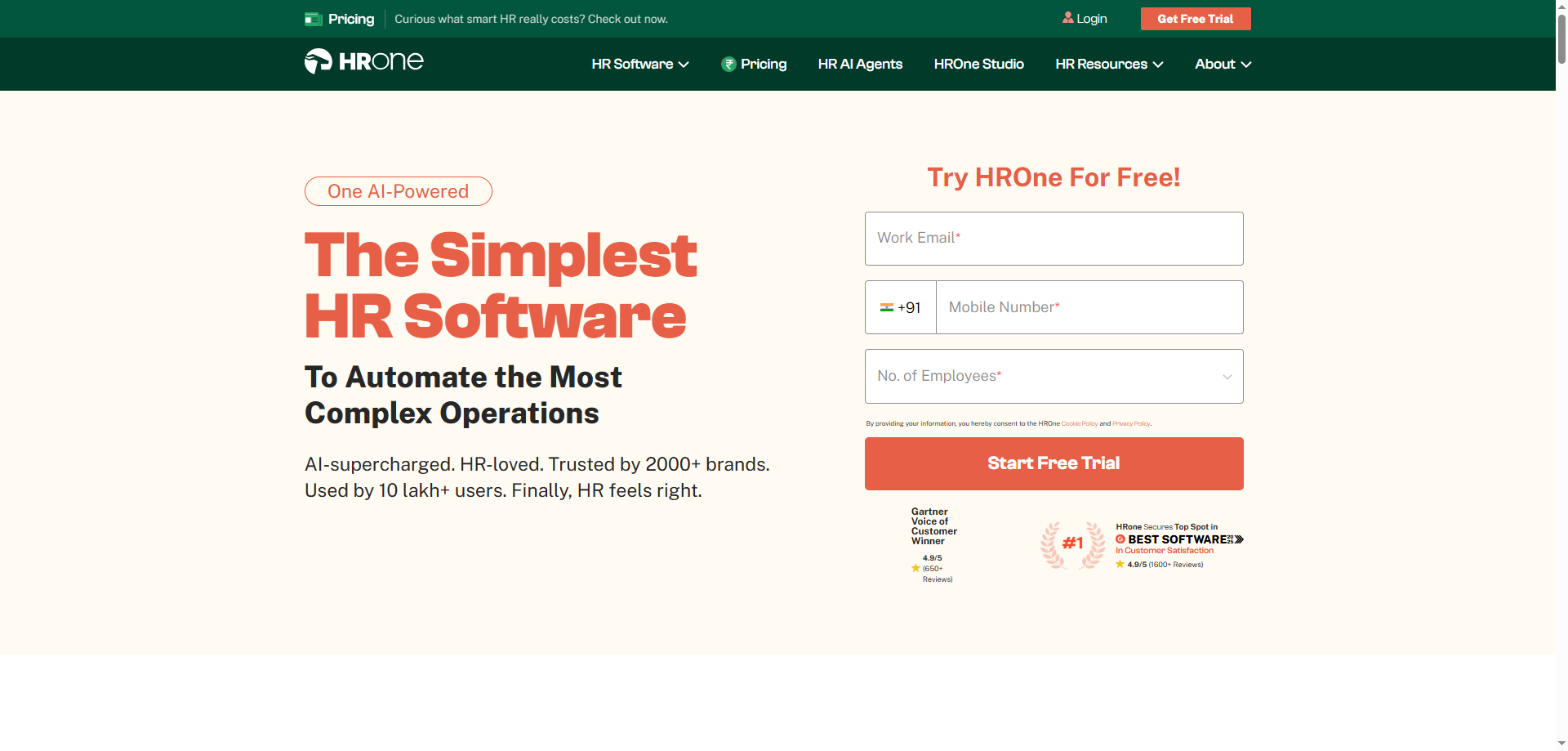Click into the Mobile Number field
Screen dimensions: 1568x751
1089,308
